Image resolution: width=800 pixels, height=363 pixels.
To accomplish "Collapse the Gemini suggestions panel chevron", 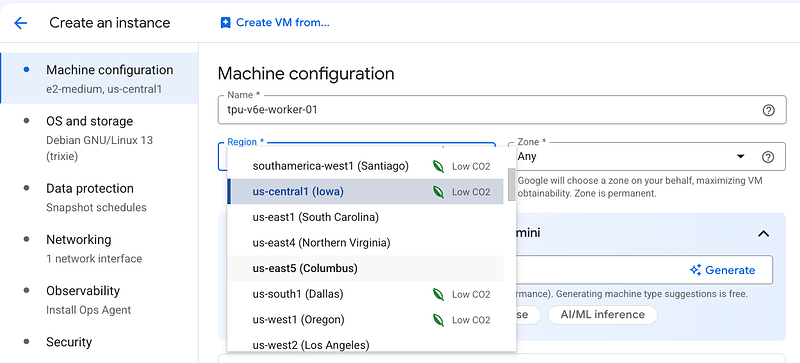I will click(763, 234).
